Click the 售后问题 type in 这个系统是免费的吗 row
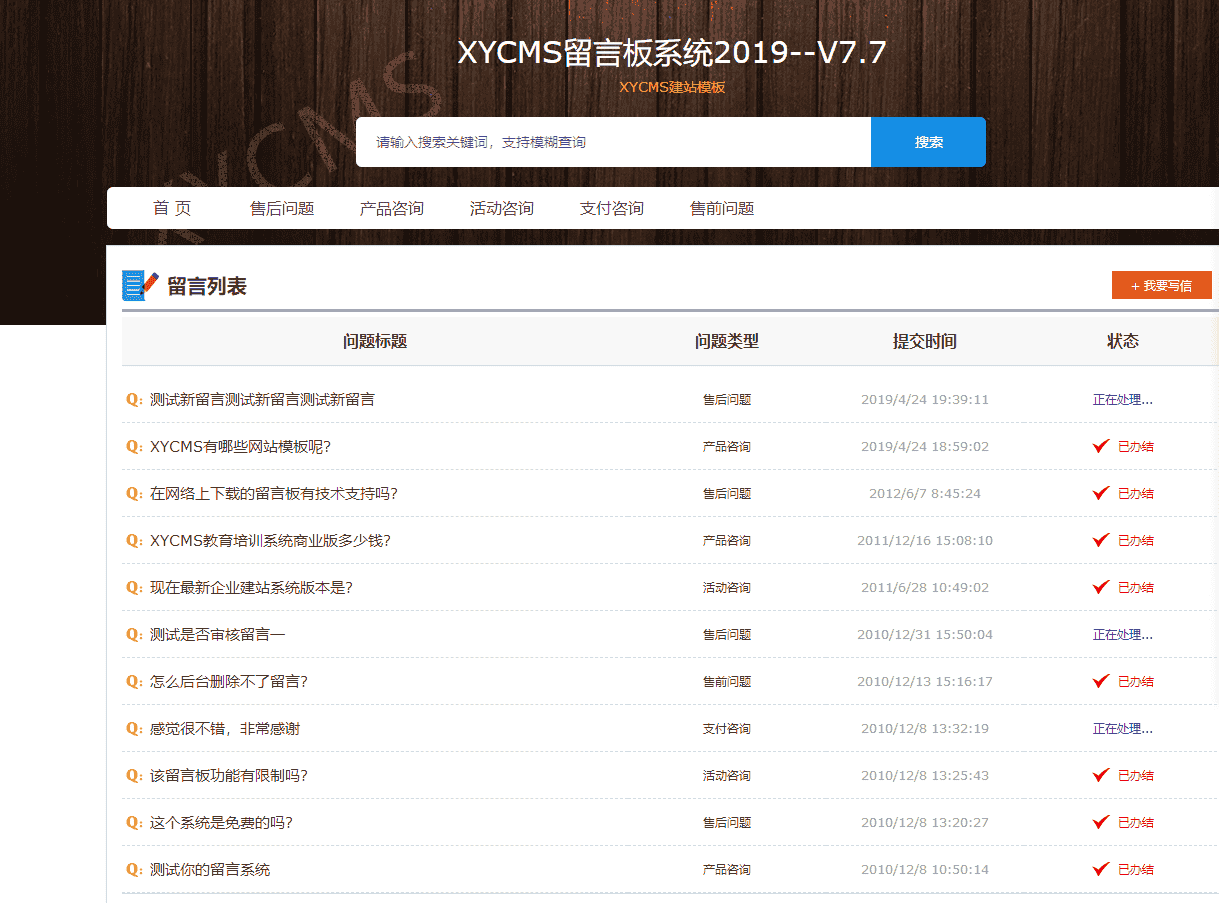This screenshot has height=903, width=1219. (727, 823)
